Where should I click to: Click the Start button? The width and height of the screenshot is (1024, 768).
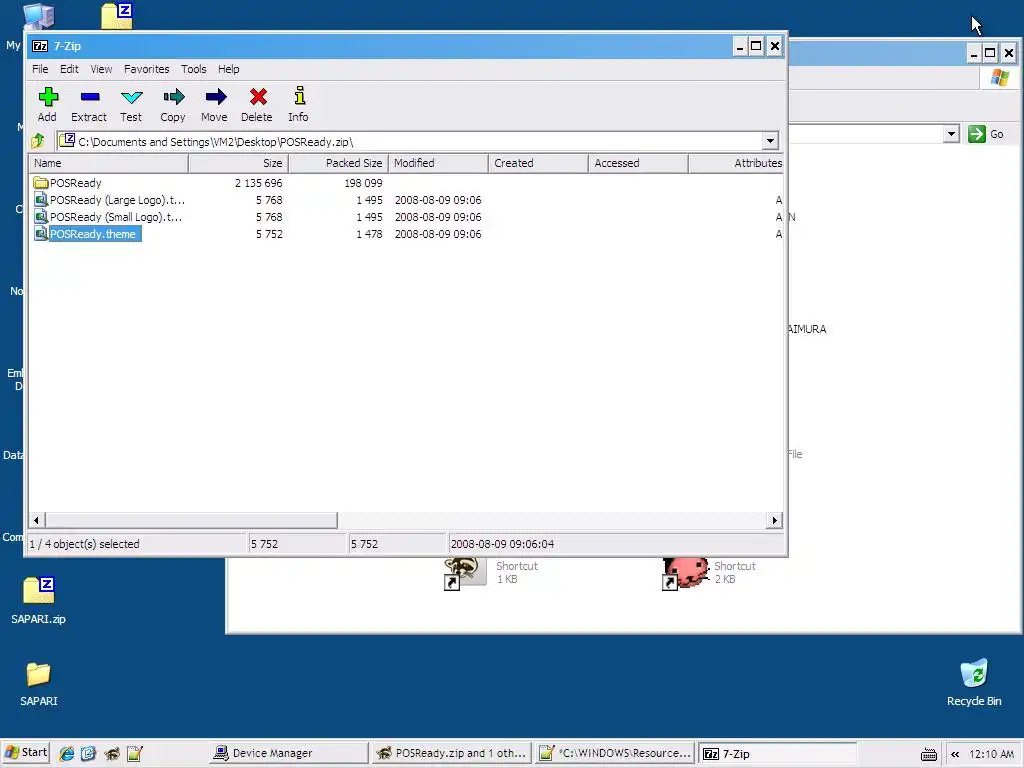pos(26,753)
